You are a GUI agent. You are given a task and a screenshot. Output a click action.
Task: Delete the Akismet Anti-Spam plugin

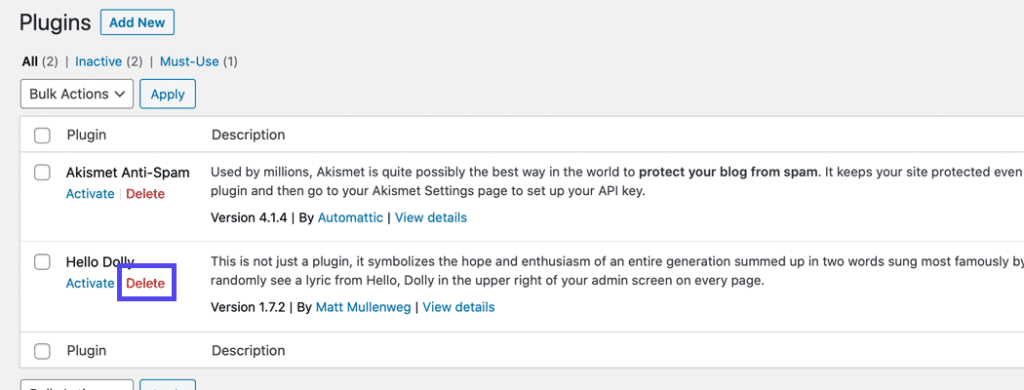[146, 194]
